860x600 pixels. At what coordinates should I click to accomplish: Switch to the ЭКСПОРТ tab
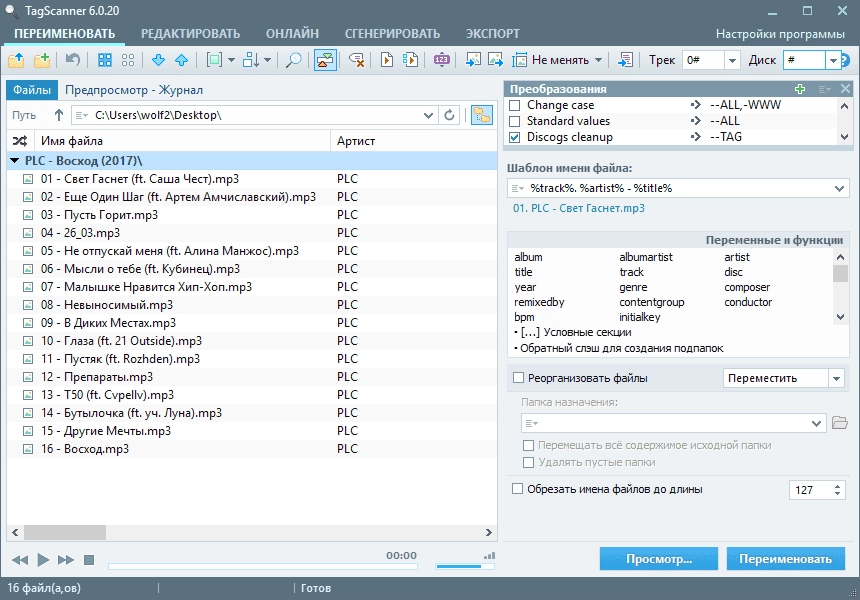tap(493, 33)
